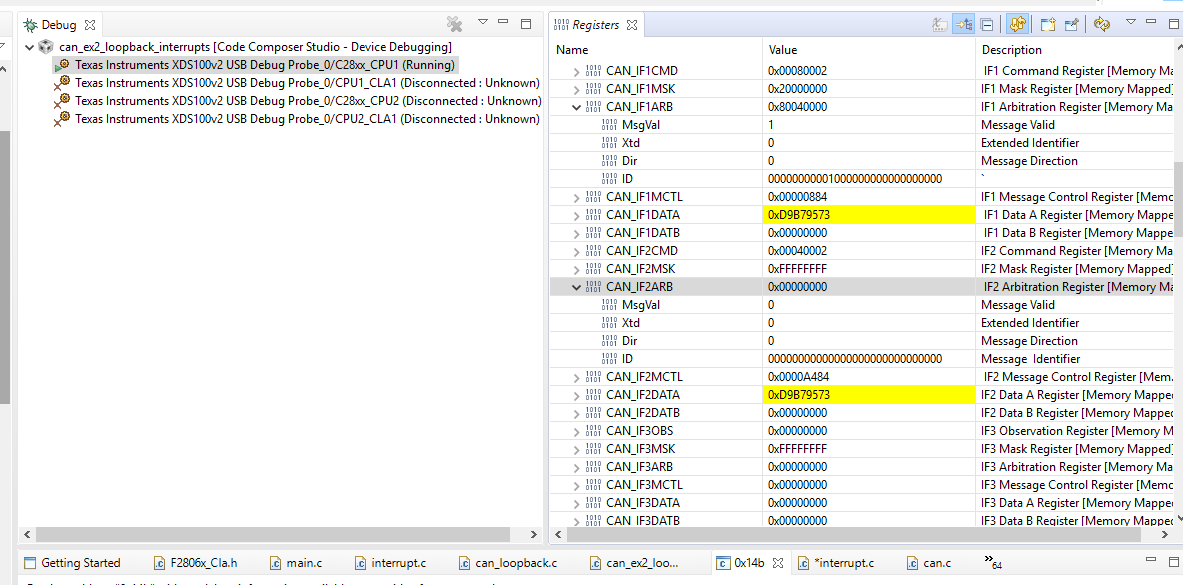The width and height of the screenshot is (1183, 585).
Task: Collapse the CAN_IF2ARB register
Action: pos(576,287)
